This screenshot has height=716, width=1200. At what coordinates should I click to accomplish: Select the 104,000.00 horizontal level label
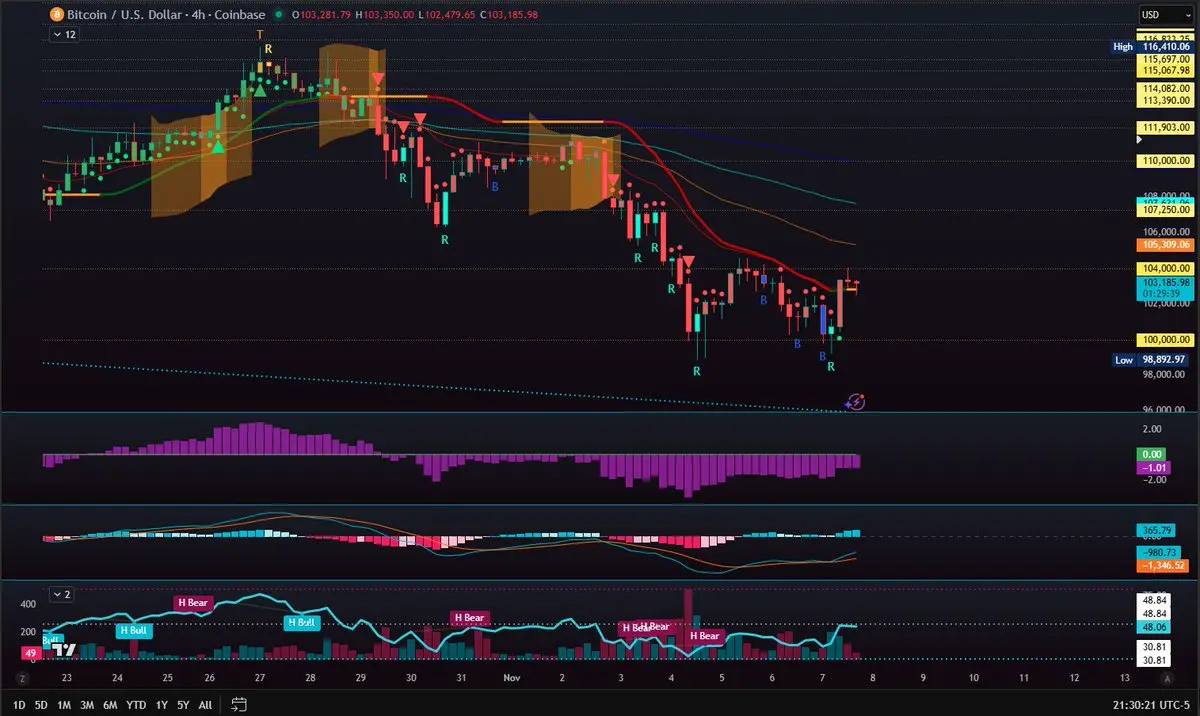[1167, 269]
